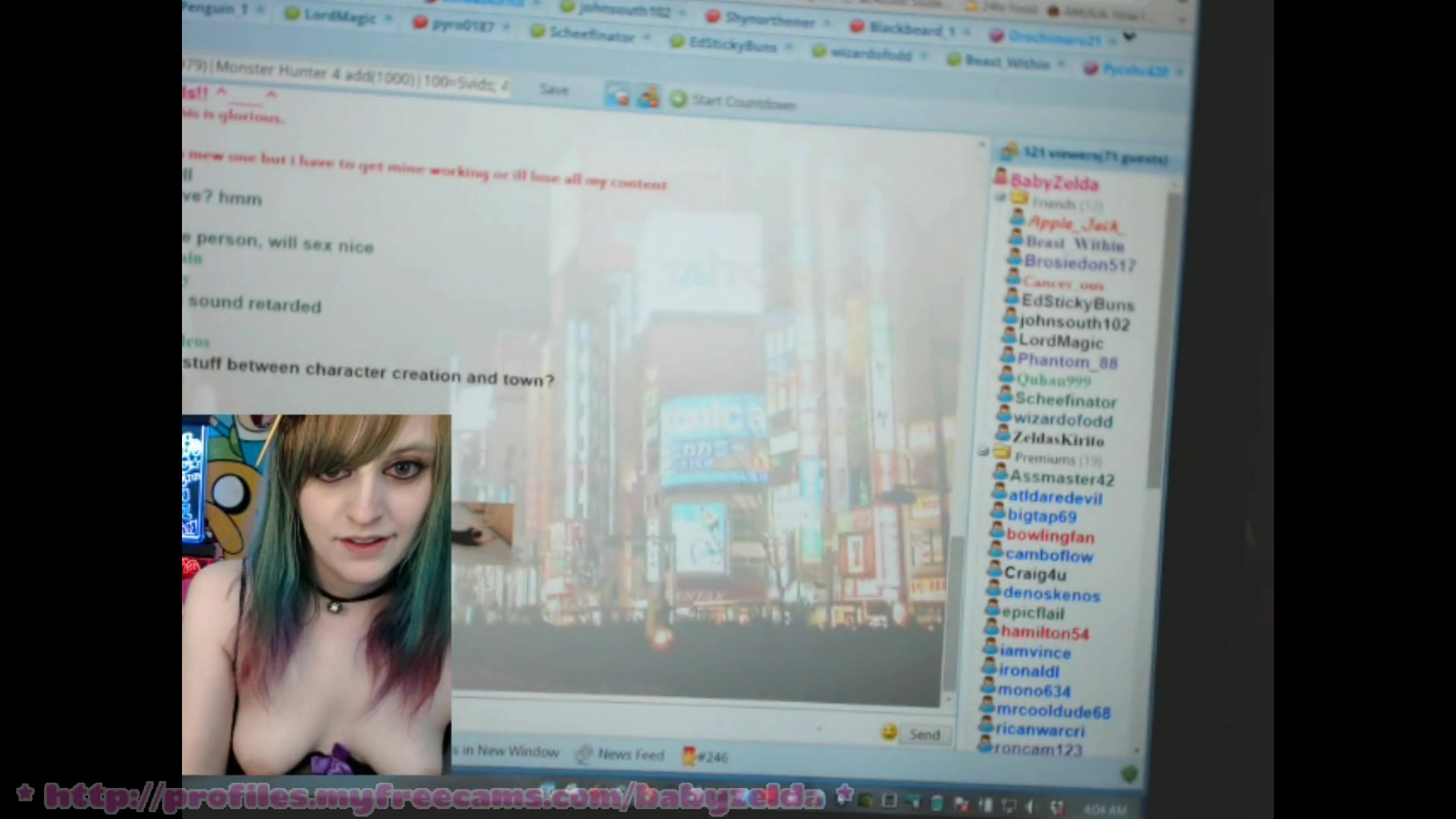Open the smiley emoticon picker
This screenshot has width=1456, height=819.
tap(890, 733)
